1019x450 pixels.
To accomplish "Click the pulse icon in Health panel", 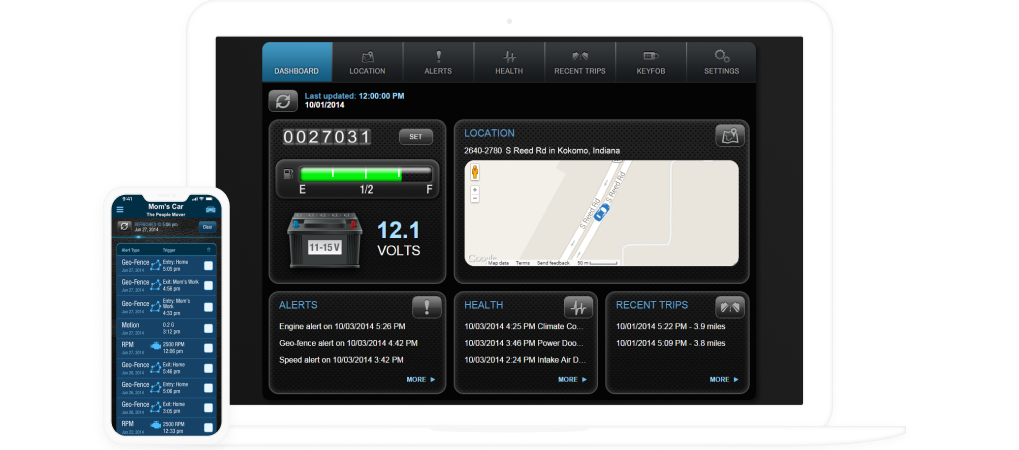I will tap(578, 307).
